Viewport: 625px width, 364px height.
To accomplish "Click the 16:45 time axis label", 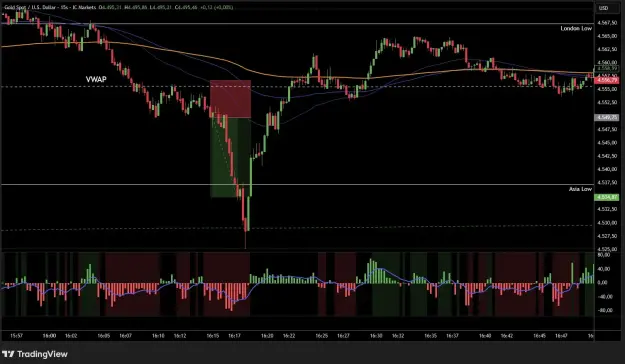I will [x=539, y=336].
